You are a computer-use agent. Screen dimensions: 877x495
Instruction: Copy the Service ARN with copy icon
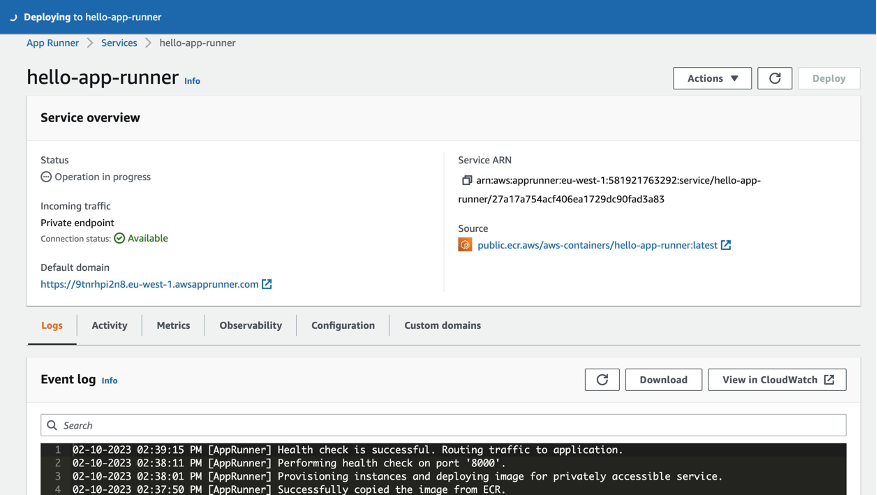466,180
